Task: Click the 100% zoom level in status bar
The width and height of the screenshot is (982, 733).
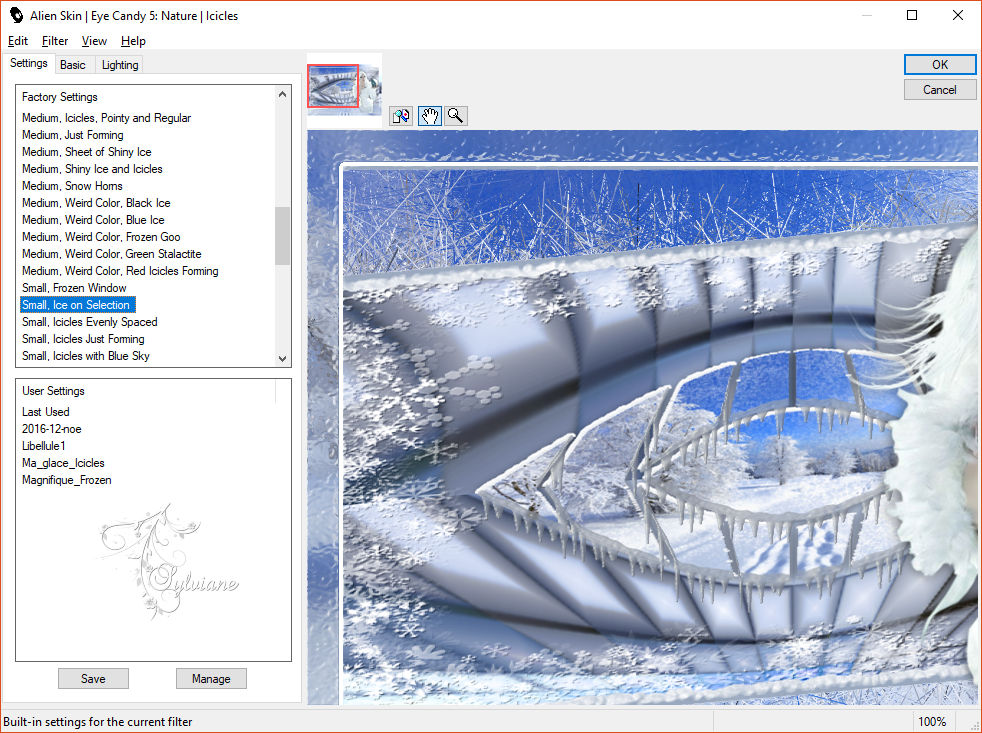Action: point(932,721)
